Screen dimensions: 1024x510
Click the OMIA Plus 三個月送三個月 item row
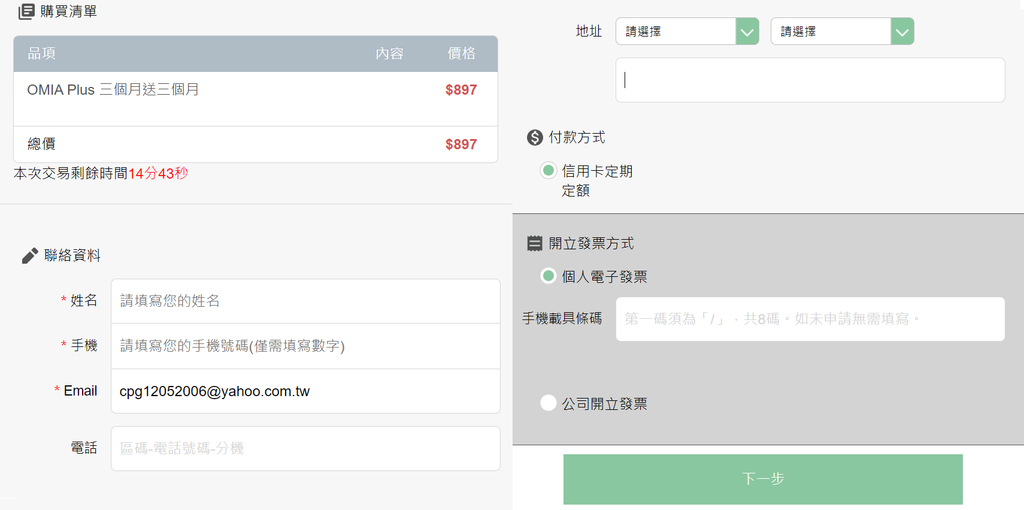(255, 99)
